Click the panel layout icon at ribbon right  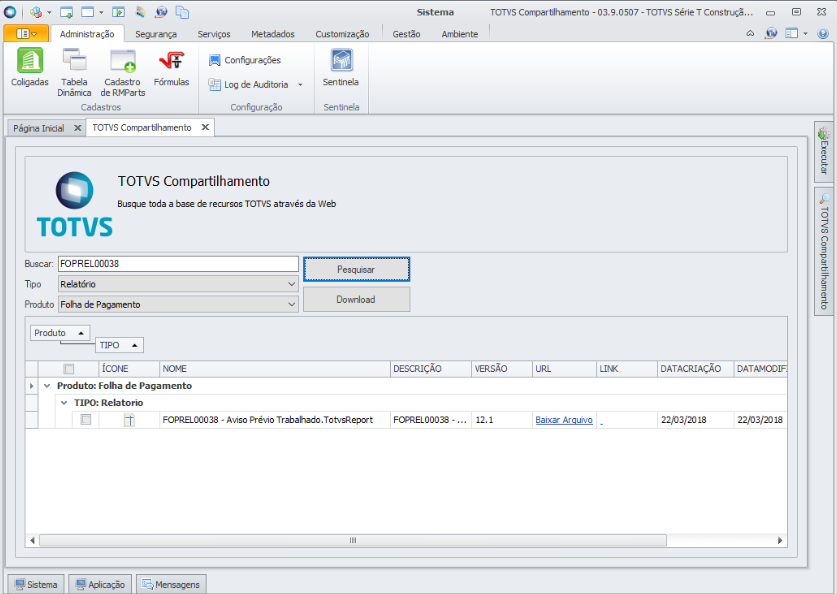pyautogui.click(x=792, y=34)
